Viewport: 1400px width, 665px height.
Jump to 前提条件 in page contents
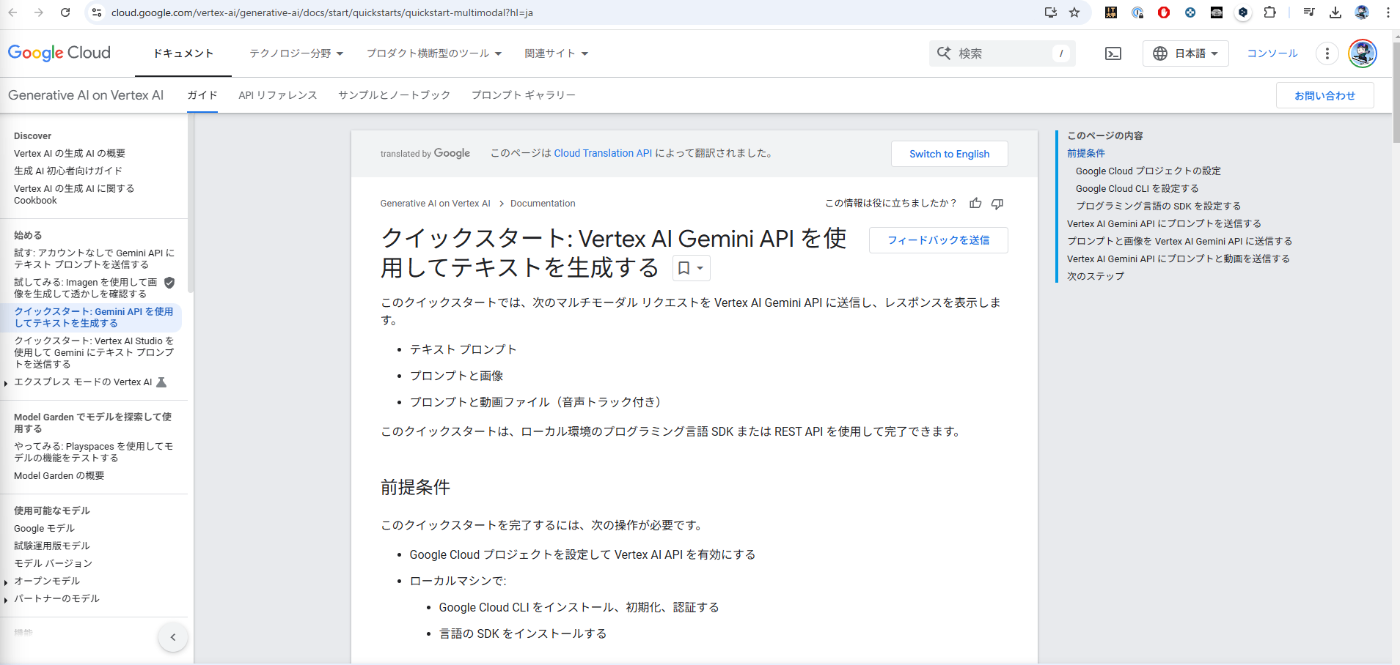point(1085,153)
